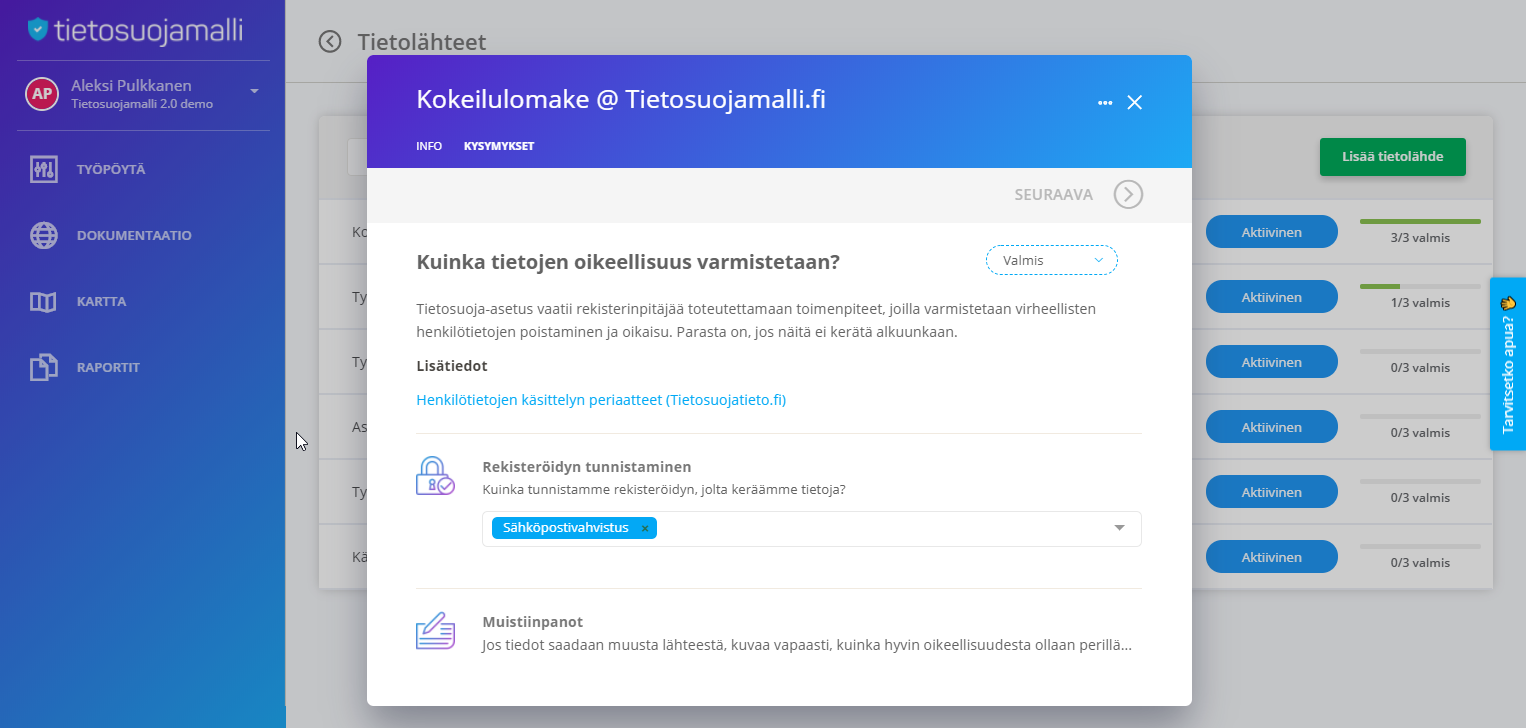
Task: Click the 1/3 valmis progress bar
Action: 1420,286
